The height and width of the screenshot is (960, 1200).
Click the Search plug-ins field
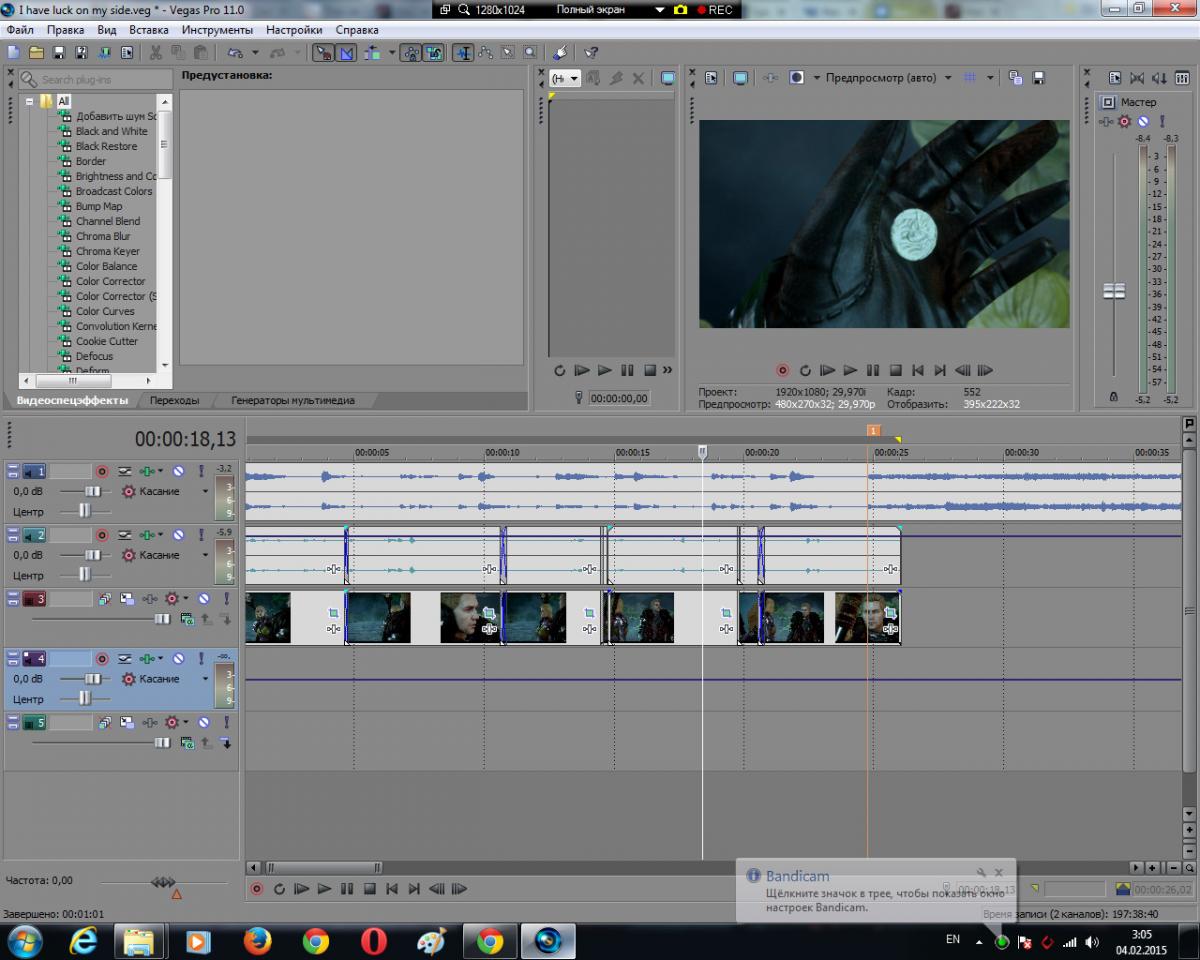(94, 79)
